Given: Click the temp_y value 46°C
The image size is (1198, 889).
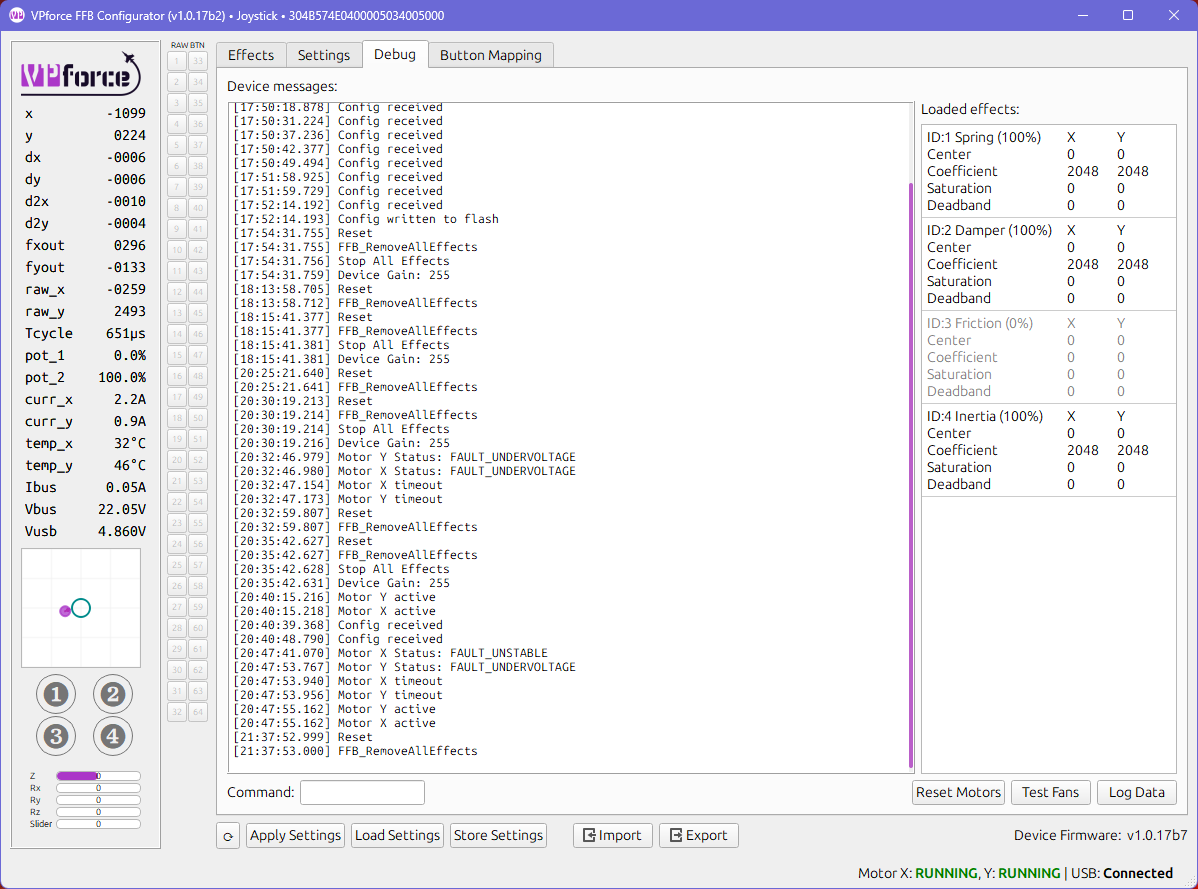Looking at the screenshot, I should click(130, 465).
